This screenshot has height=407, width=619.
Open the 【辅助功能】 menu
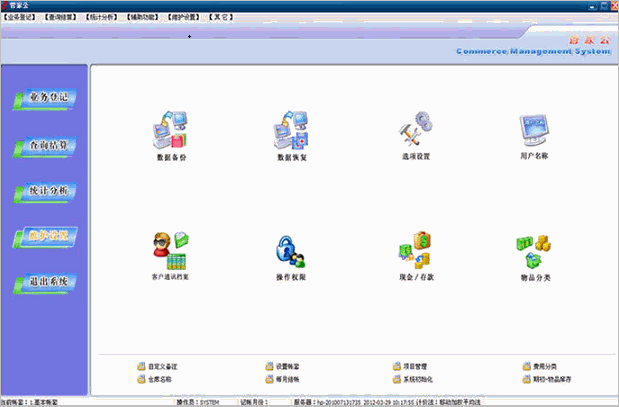pyautogui.click(x=143, y=17)
